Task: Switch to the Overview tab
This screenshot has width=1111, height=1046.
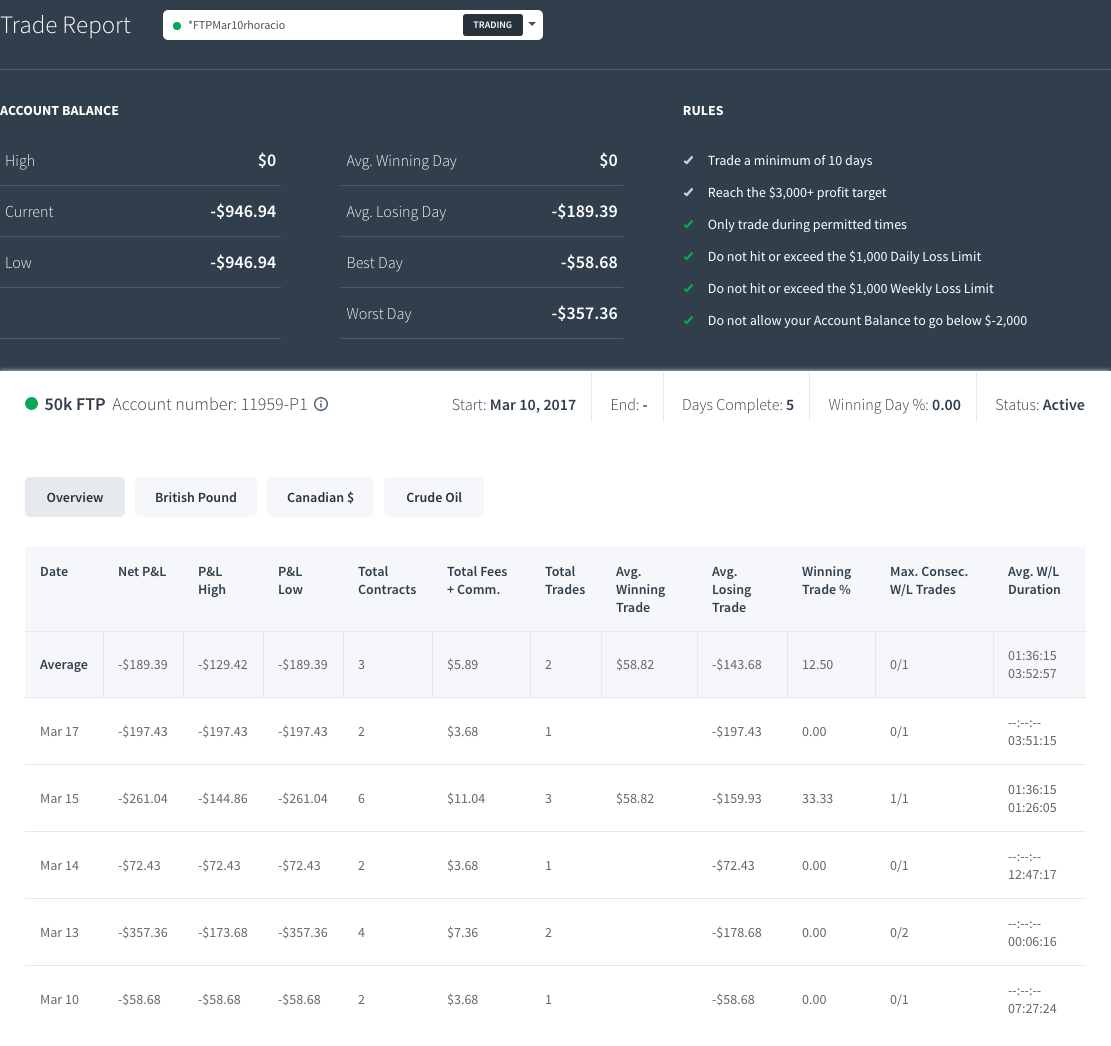Action: [x=75, y=497]
